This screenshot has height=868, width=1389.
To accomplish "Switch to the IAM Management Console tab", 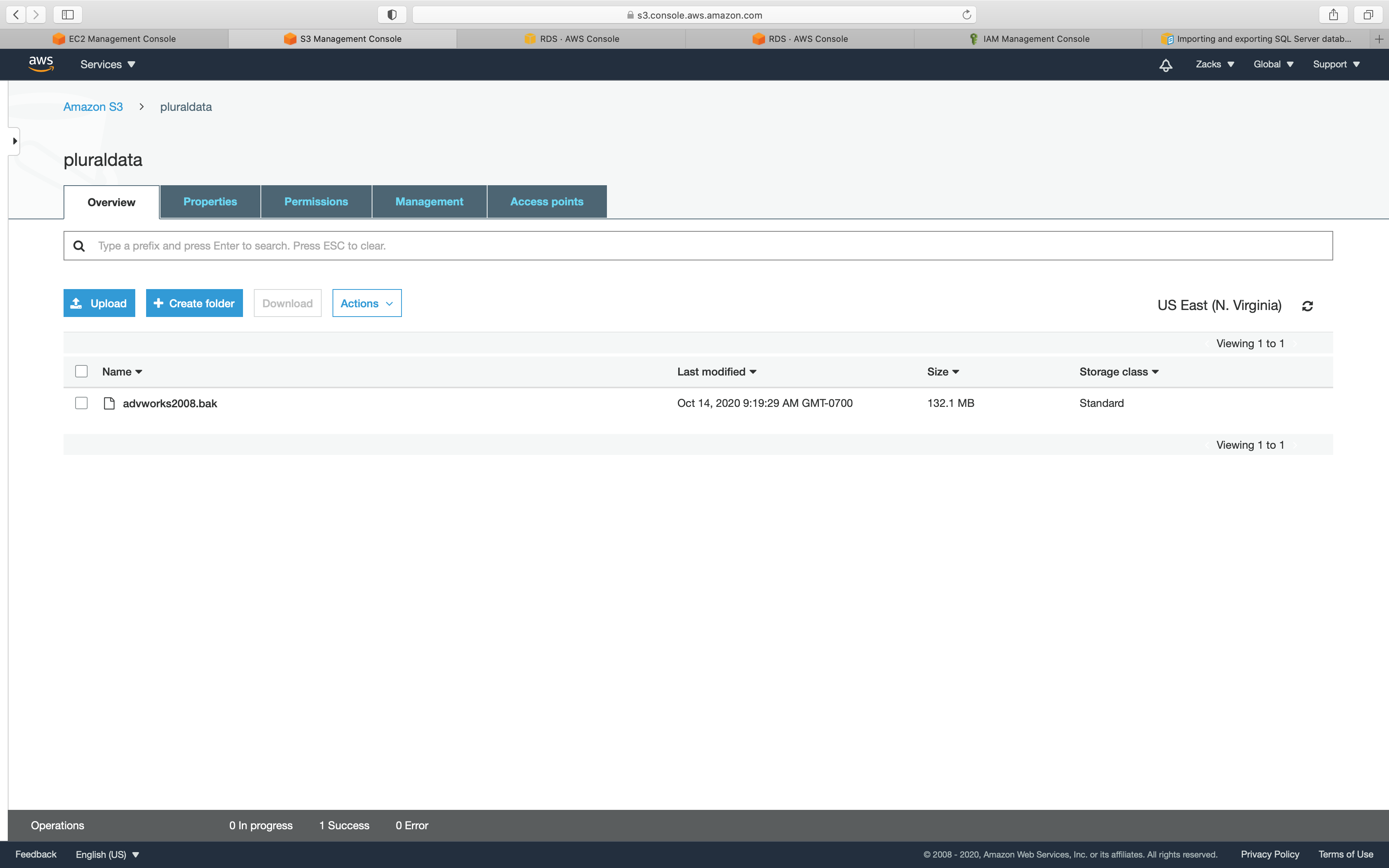I will coord(1029,39).
